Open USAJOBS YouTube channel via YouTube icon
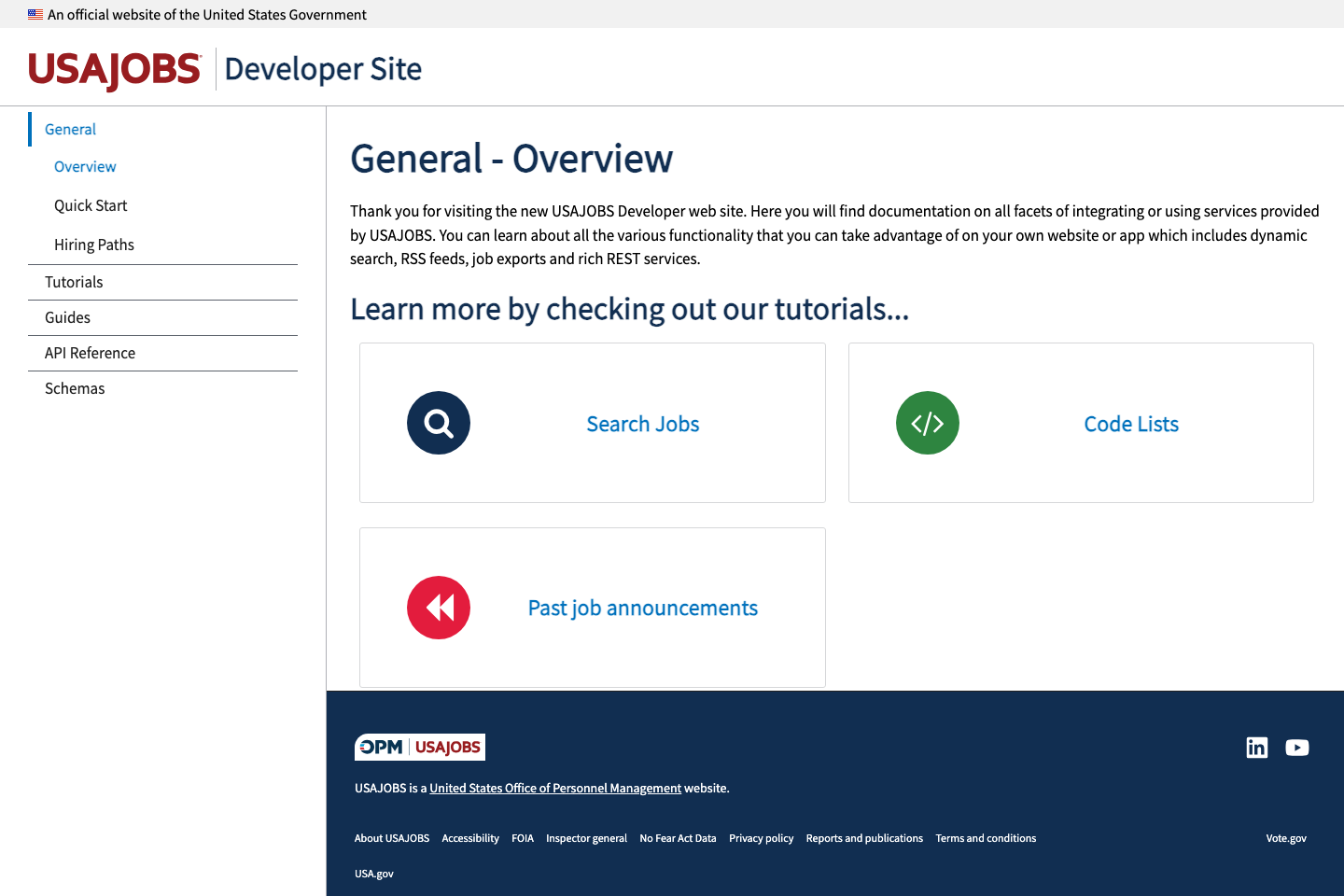1344x896 pixels. pyautogui.click(x=1296, y=747)
